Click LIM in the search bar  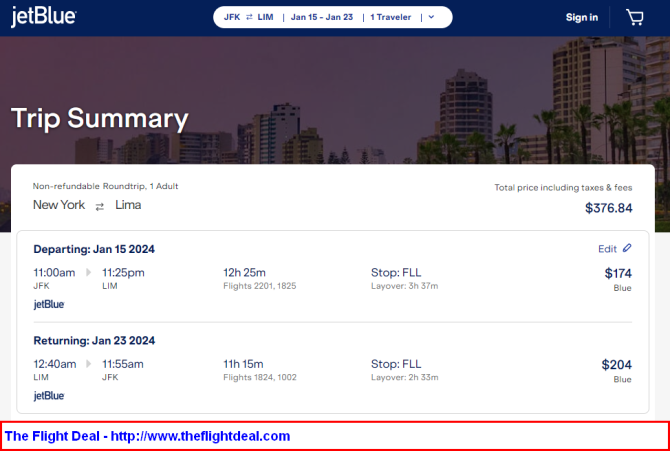tap(265, 18)
